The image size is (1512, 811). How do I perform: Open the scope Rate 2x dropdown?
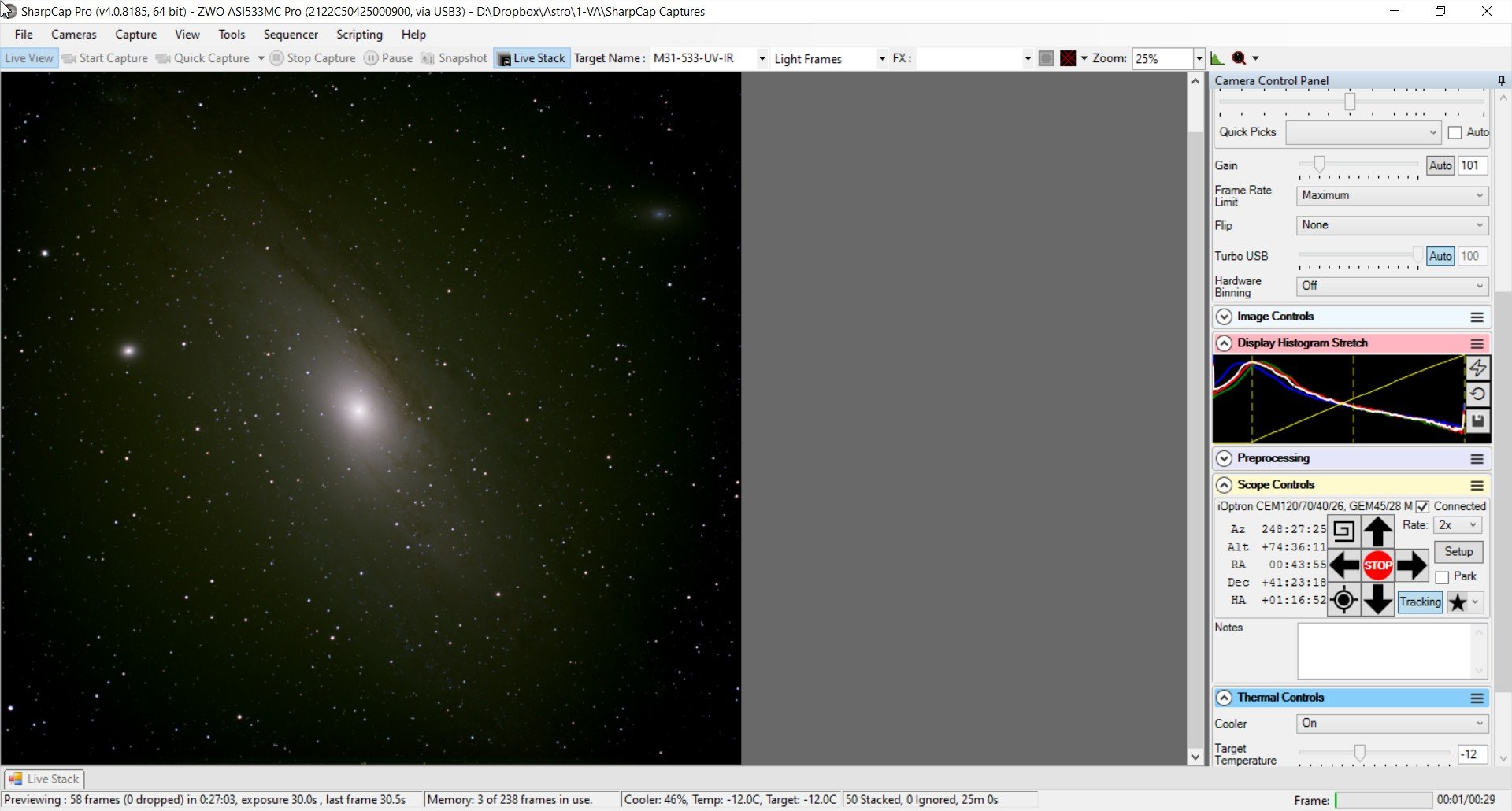pos(1458,525)
